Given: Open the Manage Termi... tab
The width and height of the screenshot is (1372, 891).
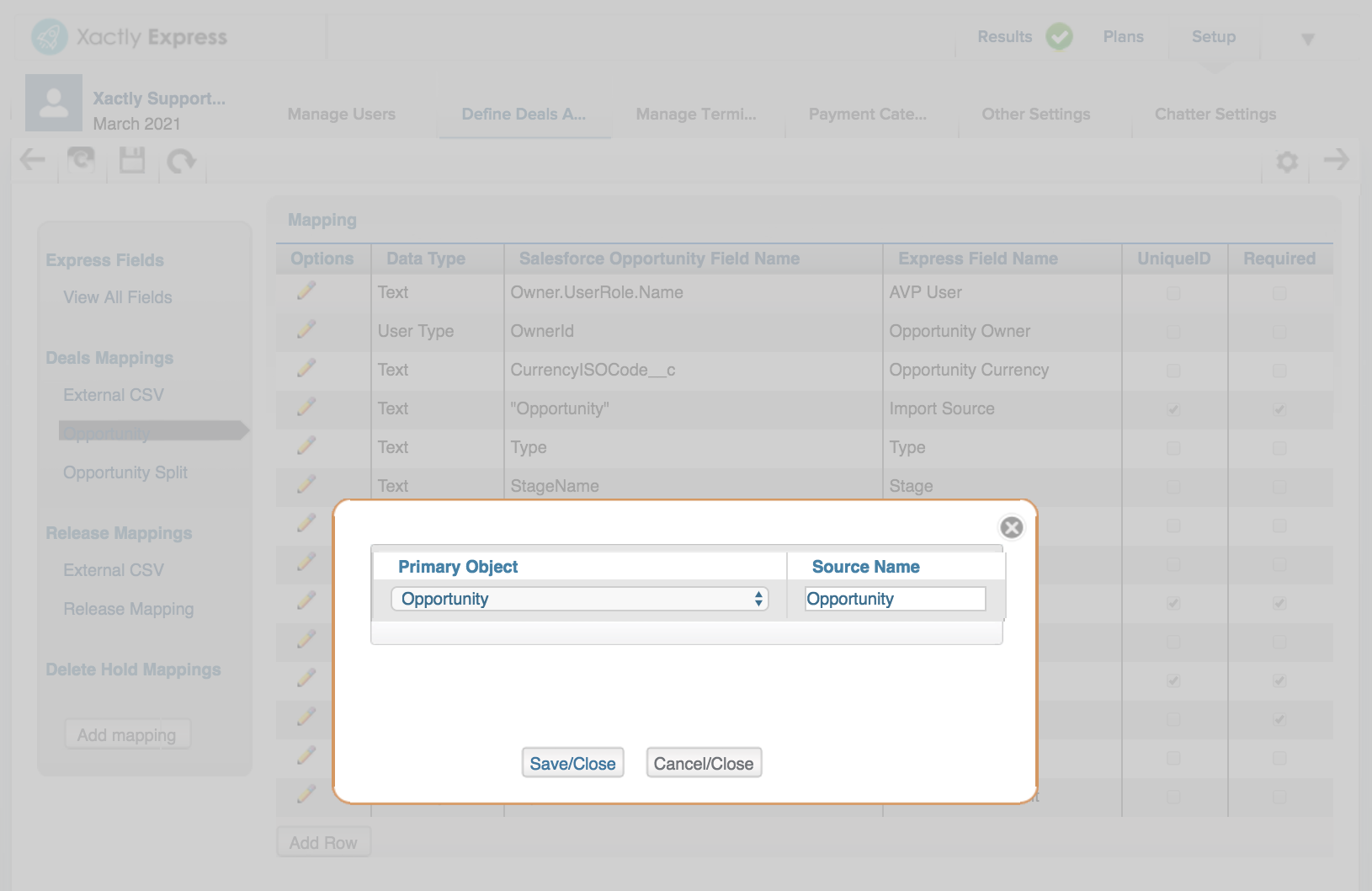Looking at the screenshot, I should pyautogui.click(x=696, y=114).
